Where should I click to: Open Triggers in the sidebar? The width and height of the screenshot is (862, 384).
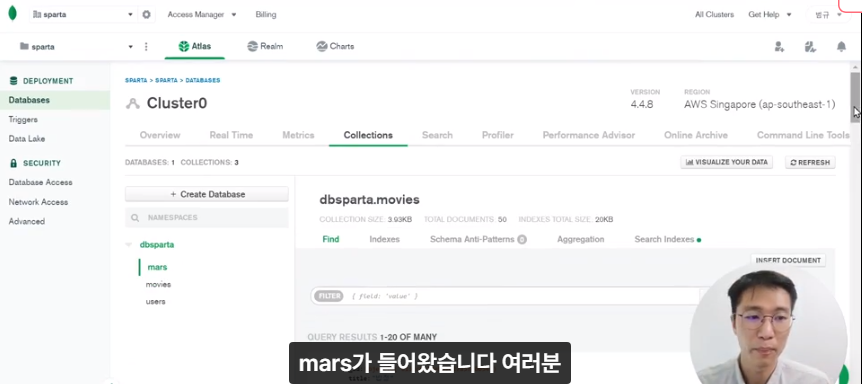tap(23, 119)
